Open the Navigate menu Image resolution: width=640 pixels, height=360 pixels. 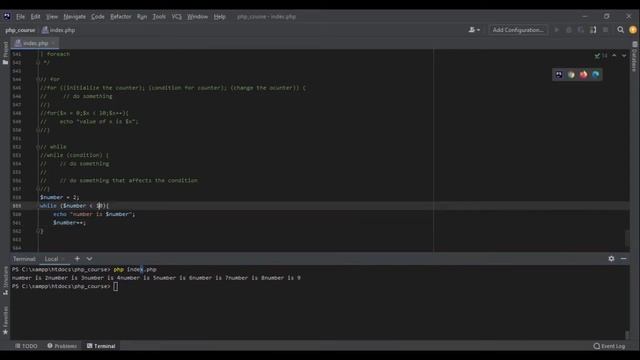(x=74, y=17)
